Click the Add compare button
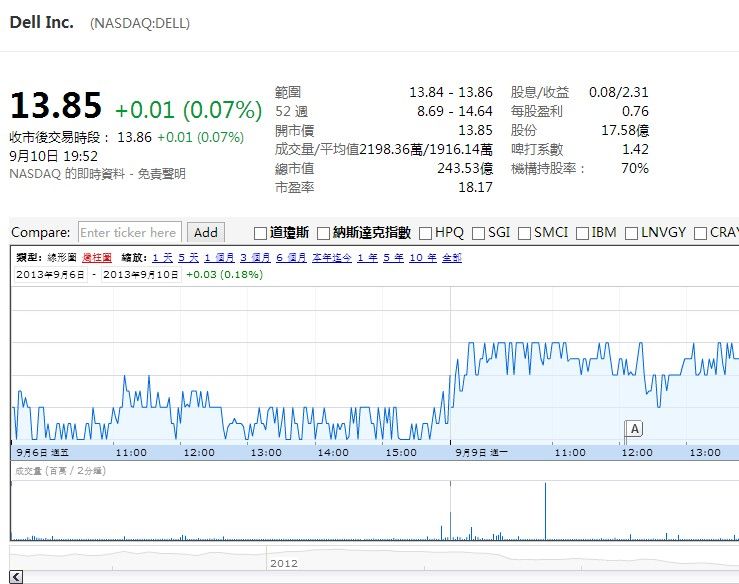This screenshot has height=584, width=739. pos(205,232)
